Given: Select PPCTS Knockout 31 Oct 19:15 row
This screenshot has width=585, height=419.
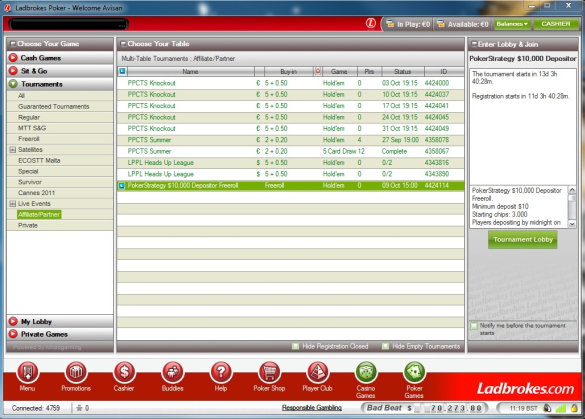Looking at the screenshot, I should coord(291,128).
